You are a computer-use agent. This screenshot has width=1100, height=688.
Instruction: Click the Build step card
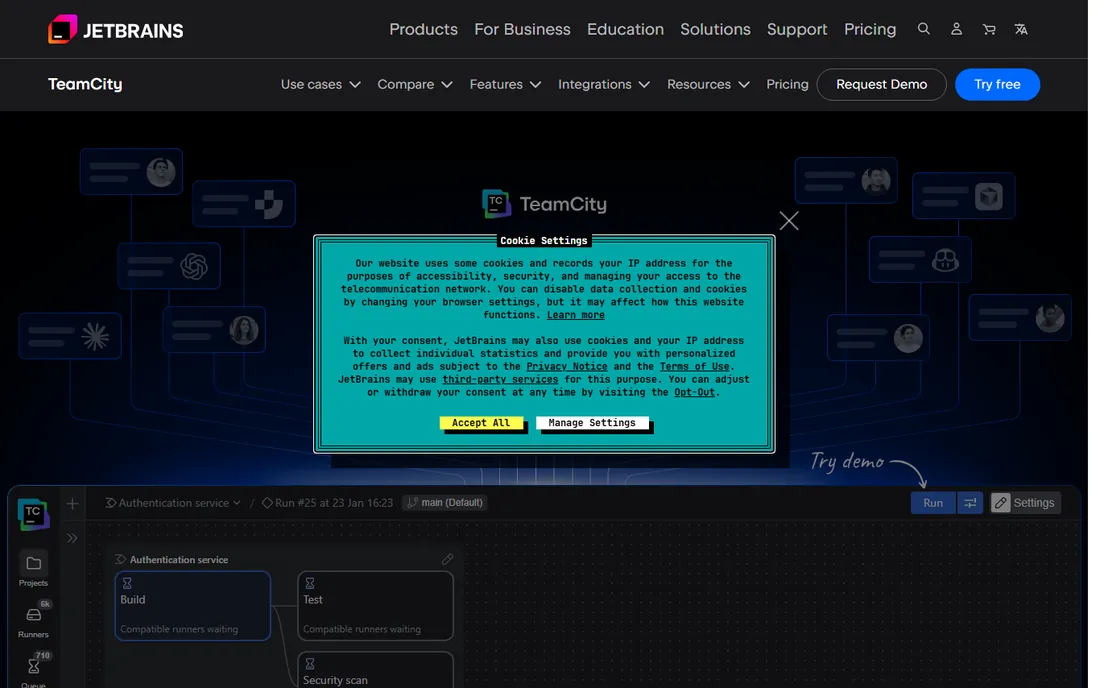(x=193, y=605)
